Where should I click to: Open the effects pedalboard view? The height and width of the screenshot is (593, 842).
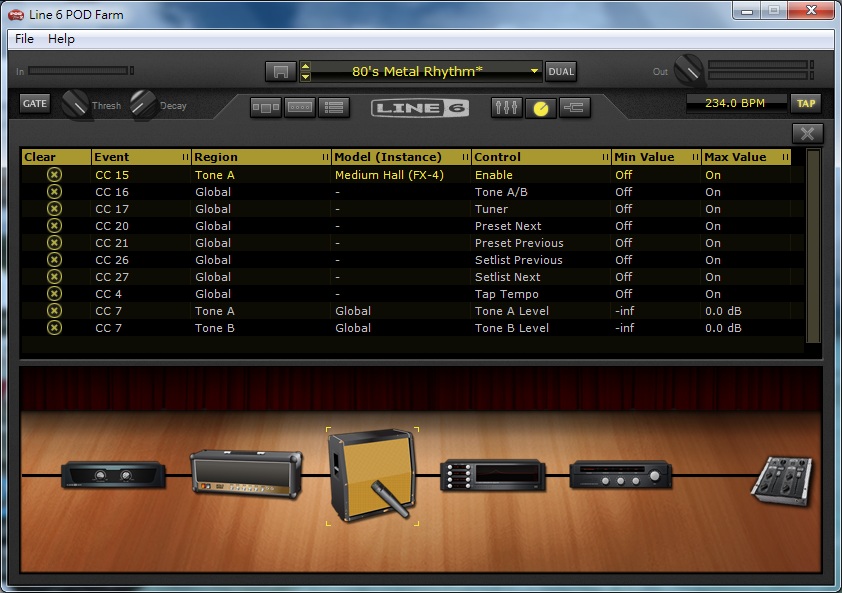tap(300, 107)
